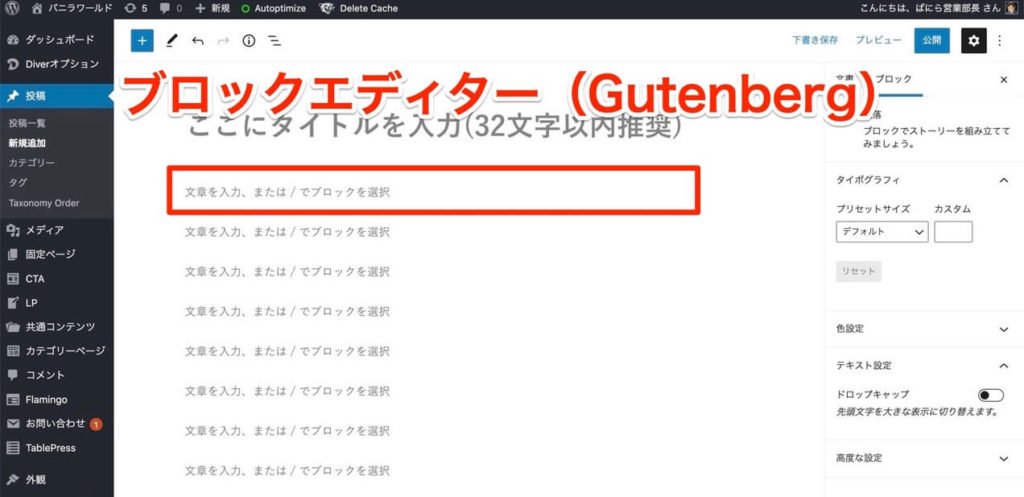
Task: Open the three-dot options menu
Action: pyautogui.click(x=999, y=40)
